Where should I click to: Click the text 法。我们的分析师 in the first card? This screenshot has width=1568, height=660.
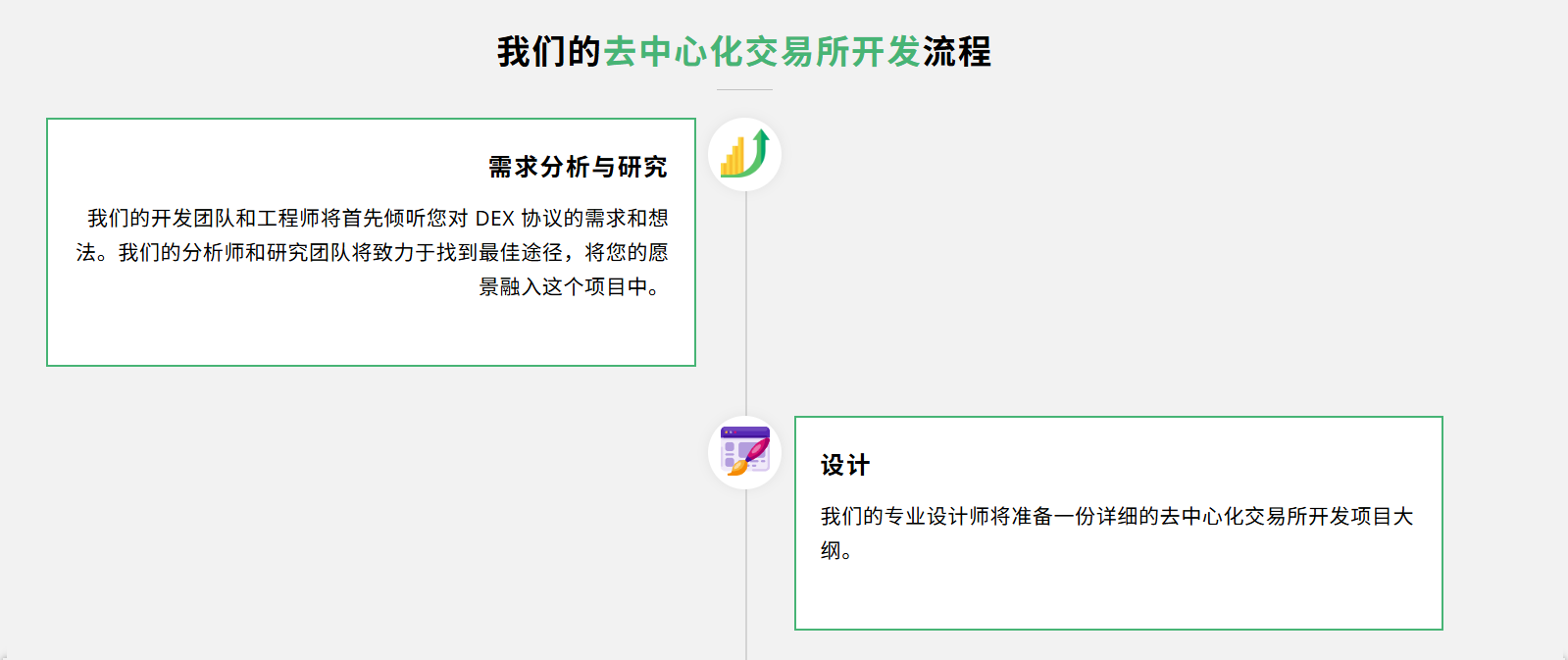coord(150,253)
